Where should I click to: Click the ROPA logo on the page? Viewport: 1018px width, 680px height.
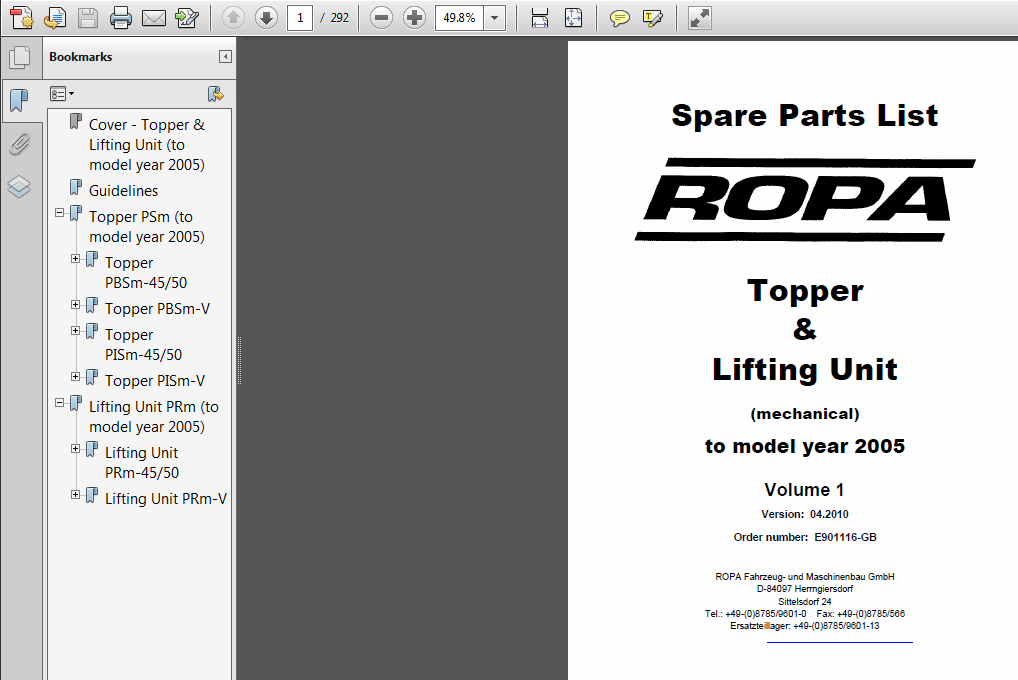[804, 199]
